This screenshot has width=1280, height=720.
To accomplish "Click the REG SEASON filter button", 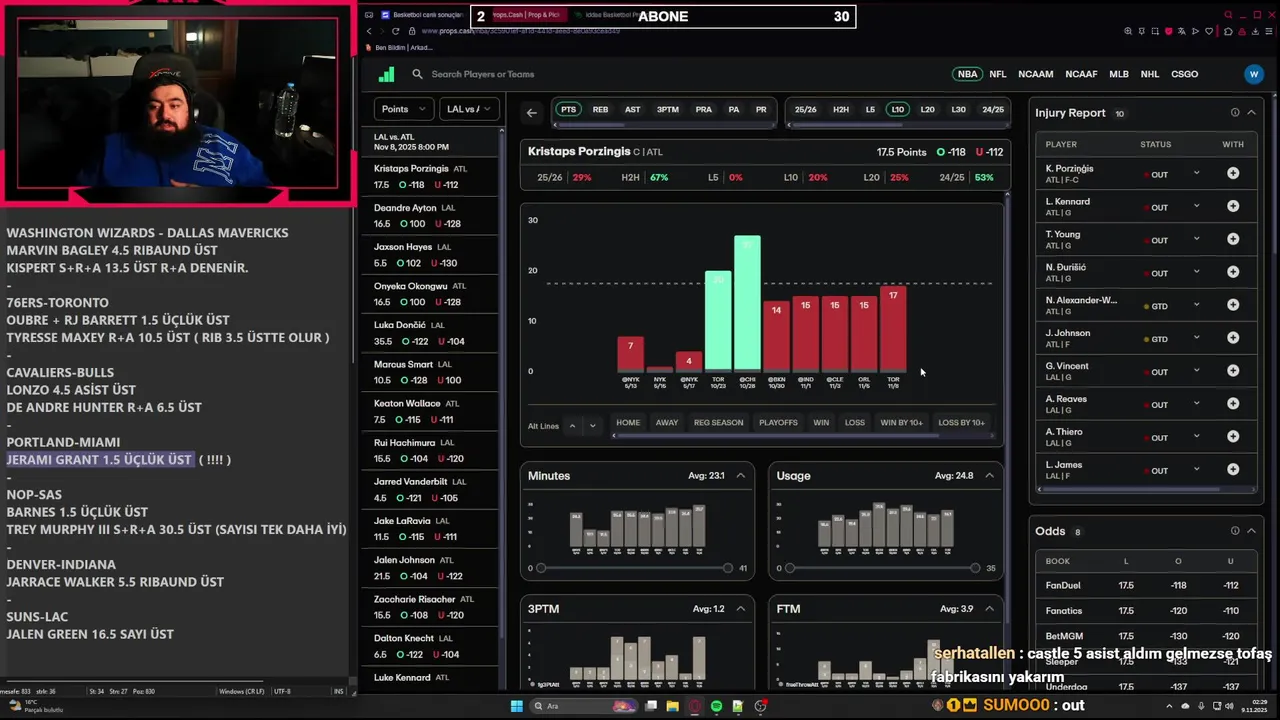I will (719, 422).
